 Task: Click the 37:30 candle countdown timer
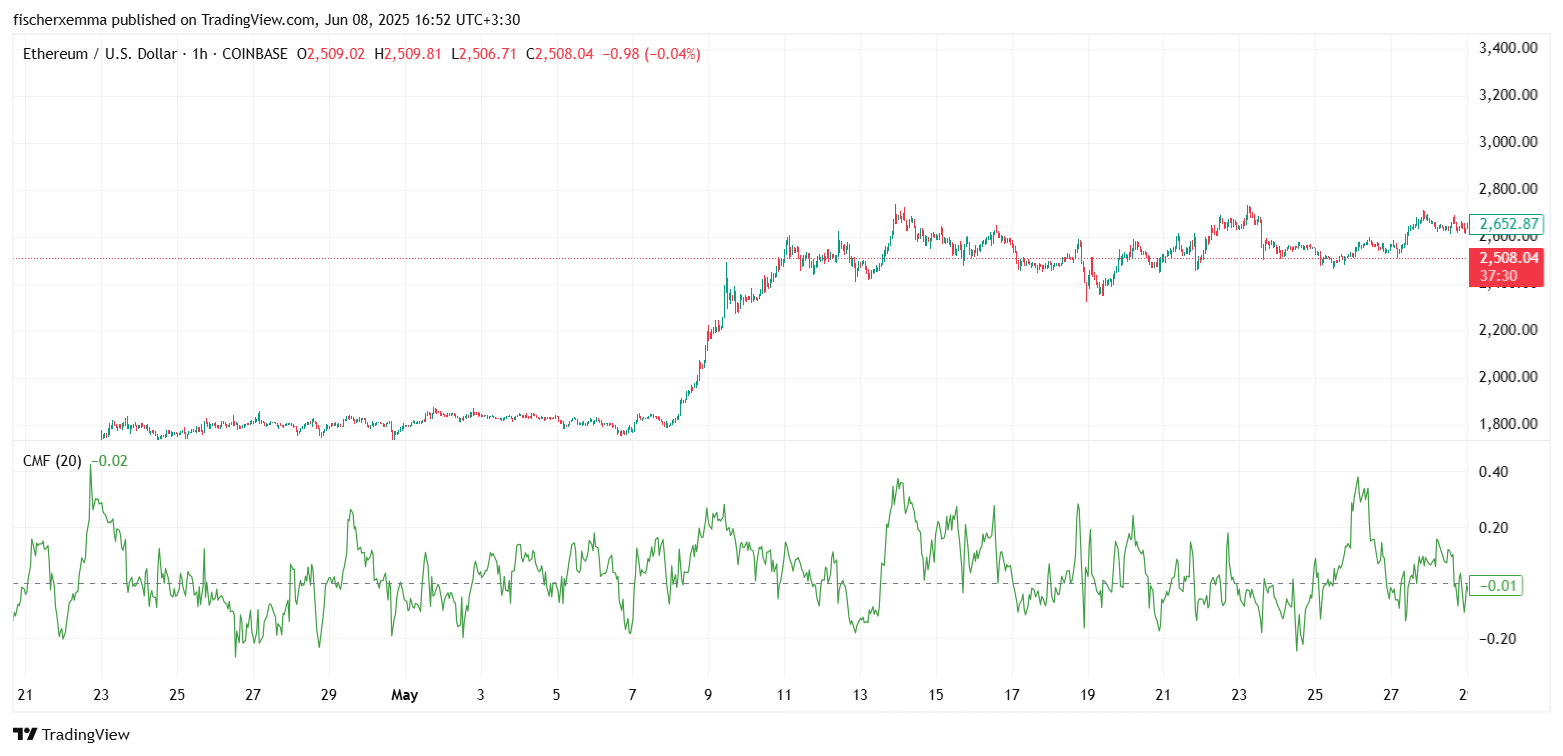pos(1498,276)
